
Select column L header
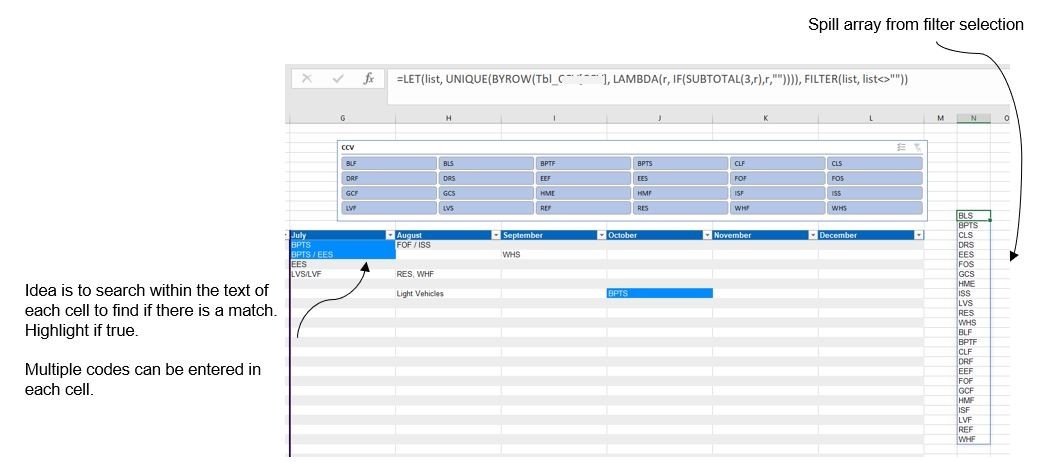(x=871, y=118)
